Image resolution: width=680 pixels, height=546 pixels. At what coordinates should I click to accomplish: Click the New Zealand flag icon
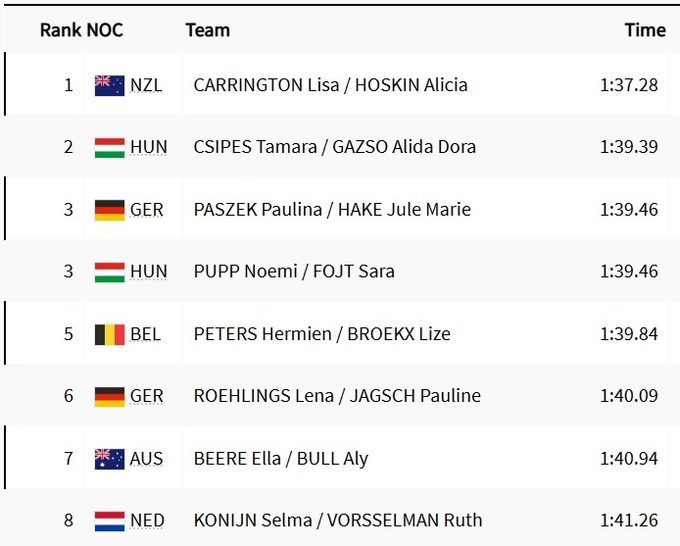click(109, 85)
